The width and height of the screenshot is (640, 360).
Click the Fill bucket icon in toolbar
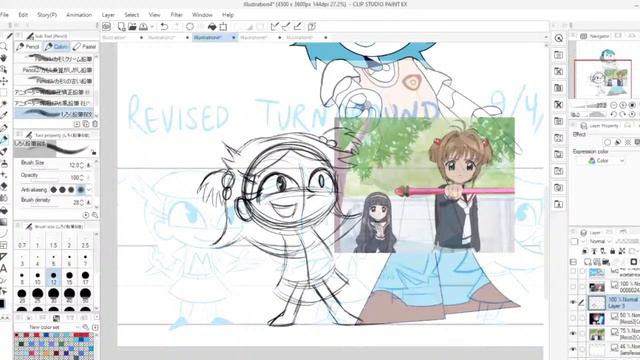coord(212,27)
